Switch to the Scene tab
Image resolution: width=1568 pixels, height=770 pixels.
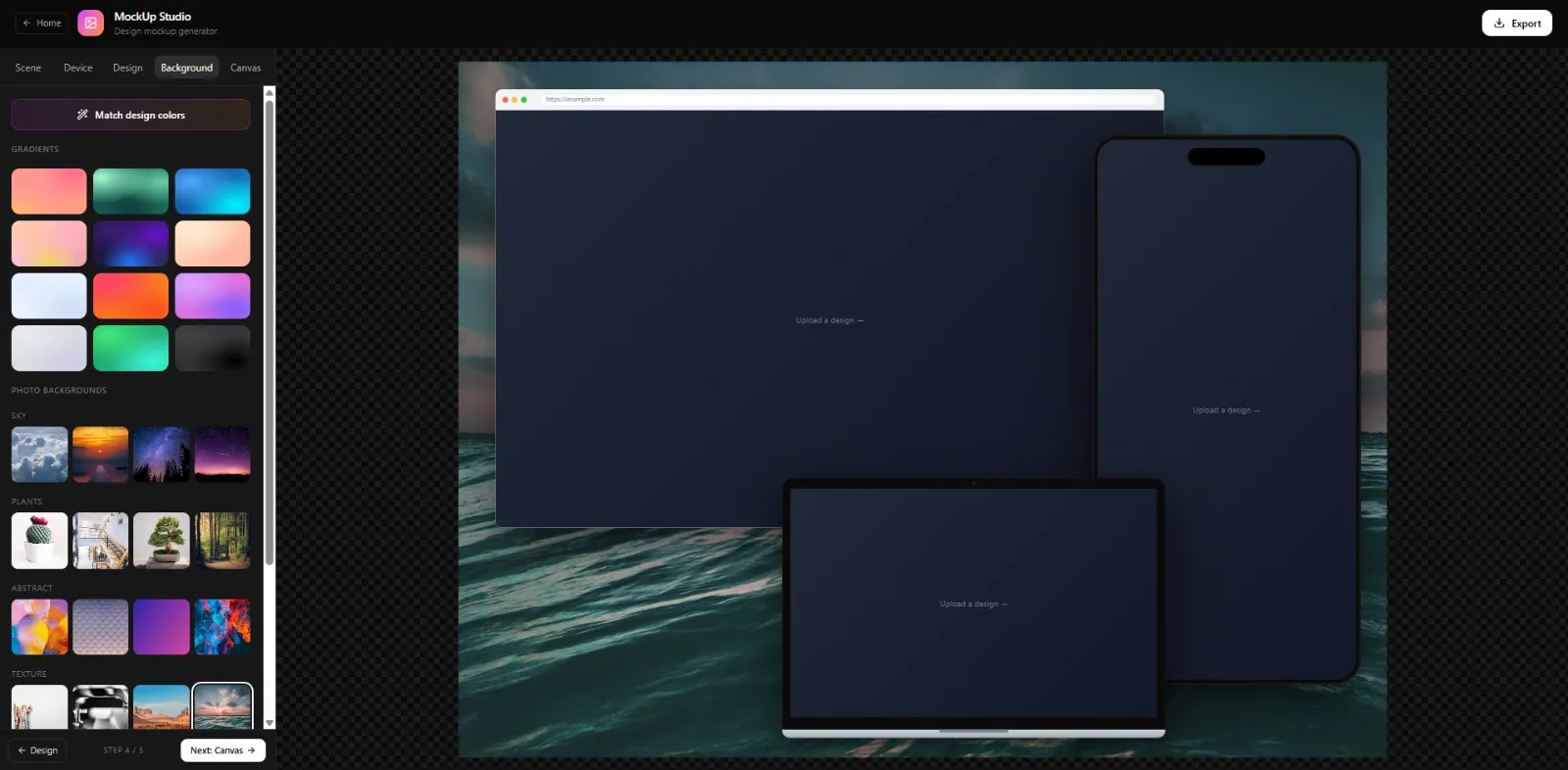pos(28,68)
